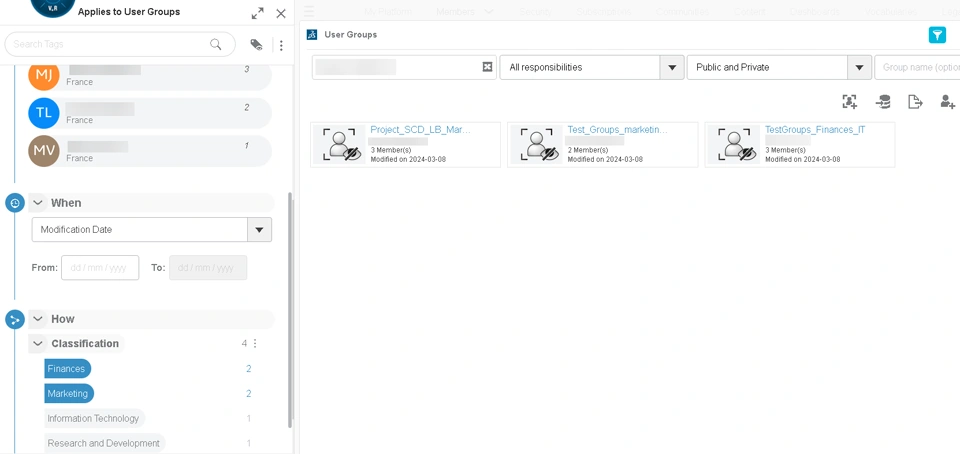Click the magnifier icon in Search Tags
The width and height of the screenshot is (960, 454).
(216, 45)
